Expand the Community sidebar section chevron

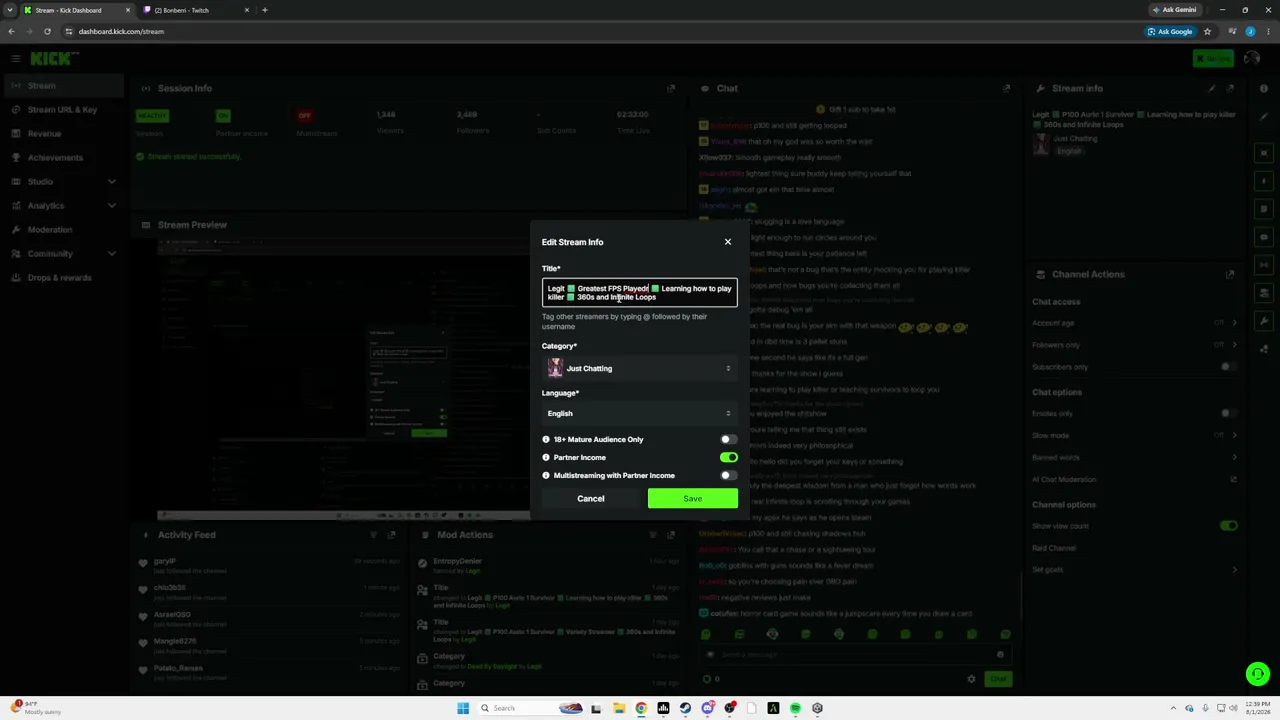(111, 254)
